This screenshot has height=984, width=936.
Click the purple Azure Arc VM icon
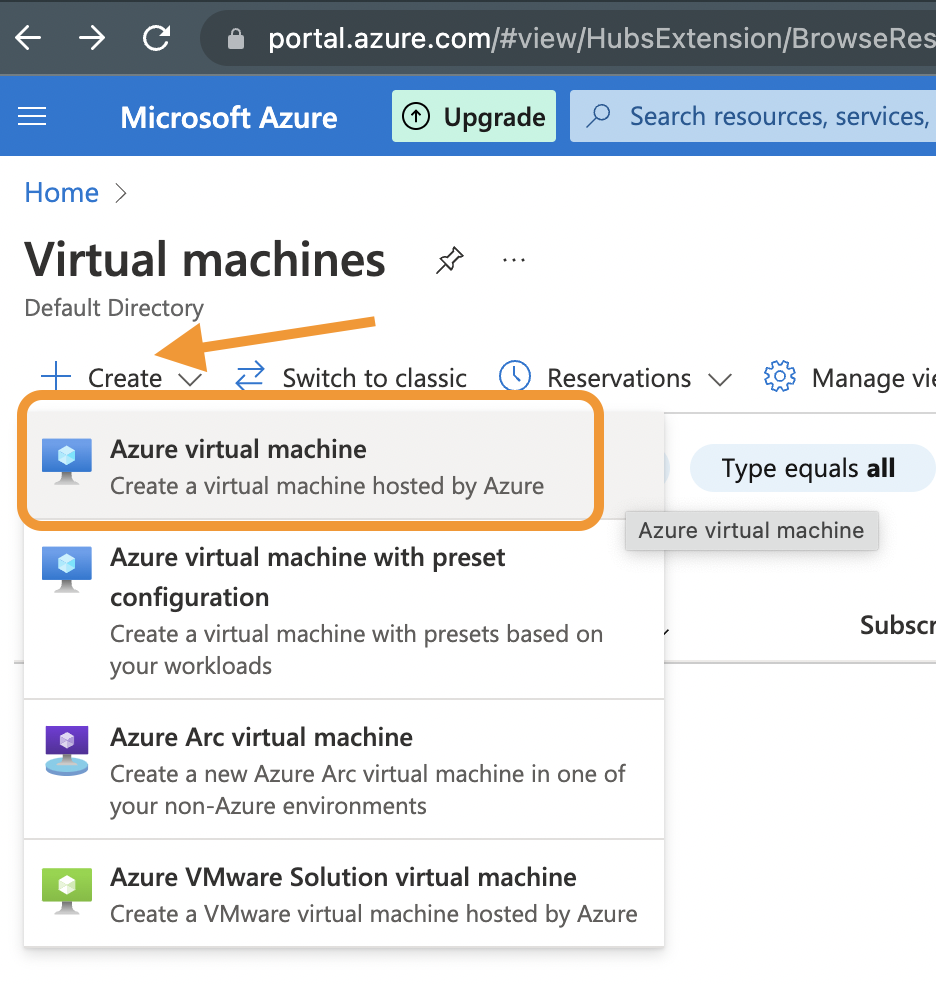[66, 751]
